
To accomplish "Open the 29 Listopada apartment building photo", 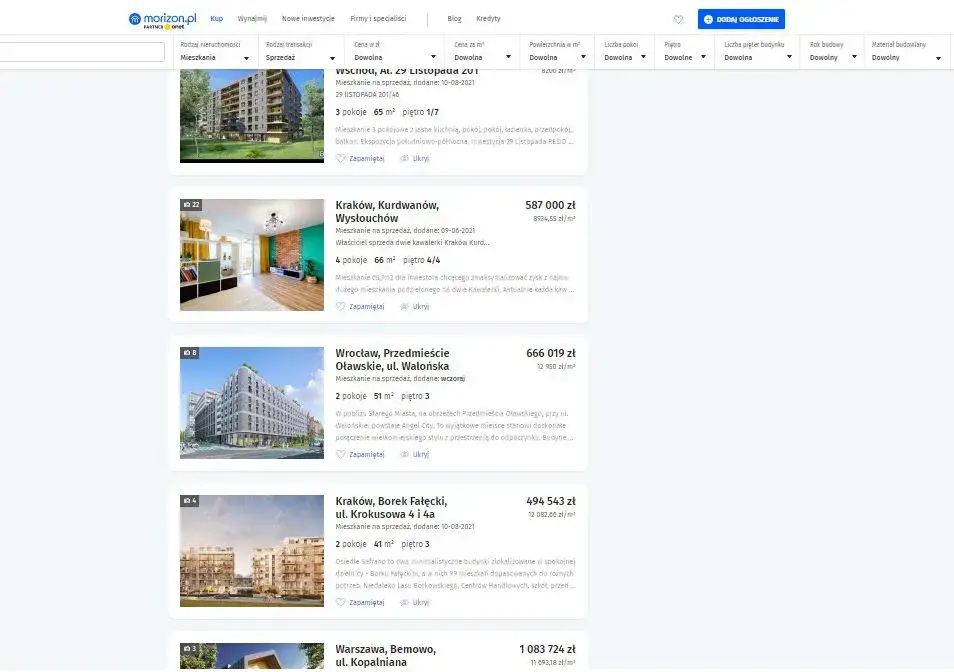I will click(x=252, y=116).
